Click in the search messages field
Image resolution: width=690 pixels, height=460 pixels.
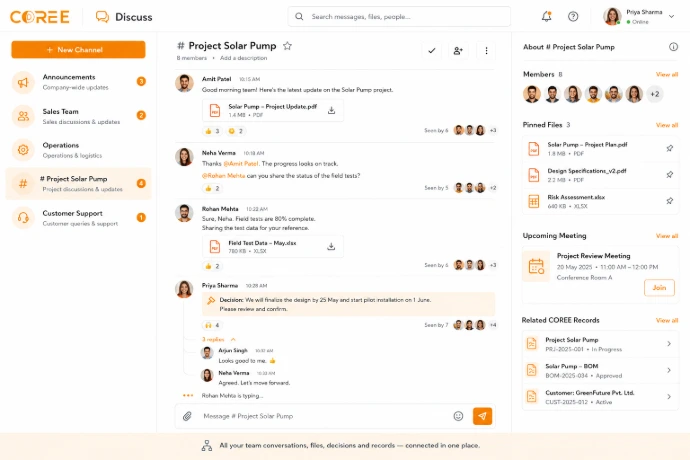coord(399,17)
